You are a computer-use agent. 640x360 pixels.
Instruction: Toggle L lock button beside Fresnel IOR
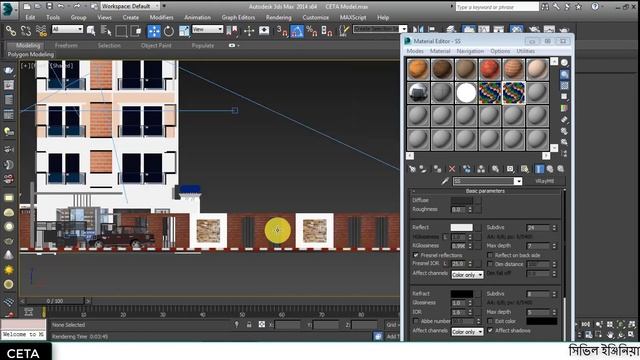(446, 264)
